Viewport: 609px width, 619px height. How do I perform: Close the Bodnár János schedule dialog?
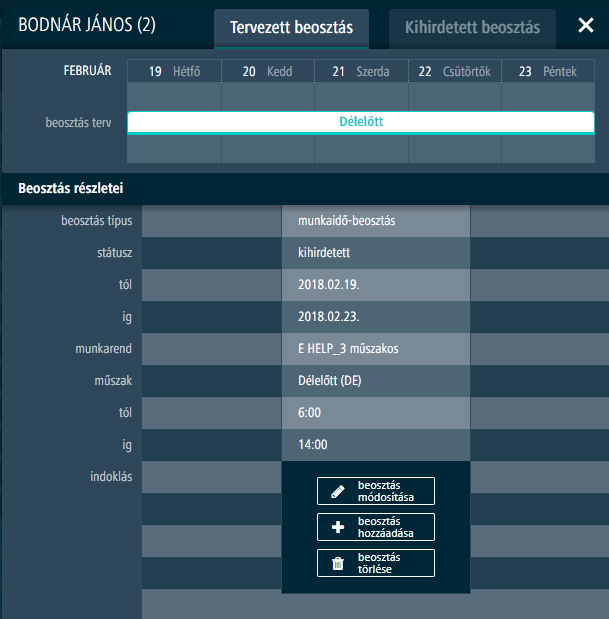click(586, 25)
